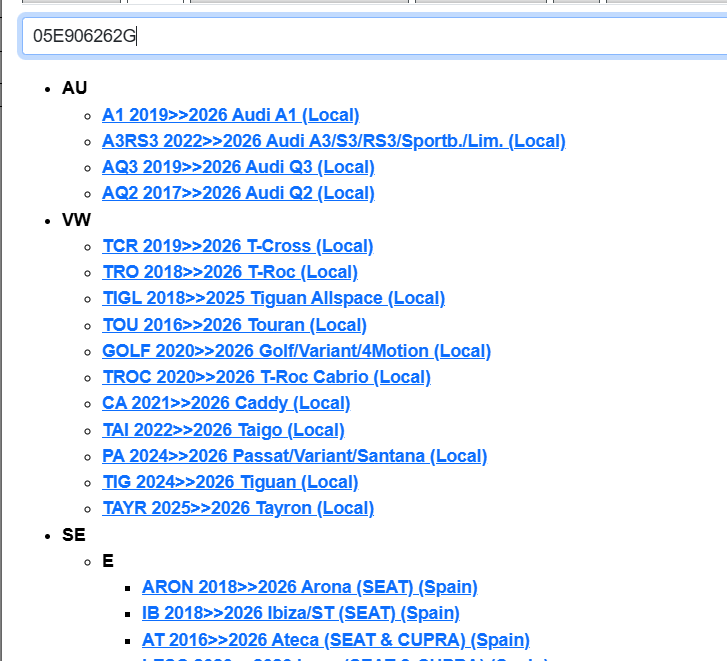Open the Passat/Variant/Santana 2024>>2026 link
The width and height of the screenshot is (727, 661).
pos(294,456)
